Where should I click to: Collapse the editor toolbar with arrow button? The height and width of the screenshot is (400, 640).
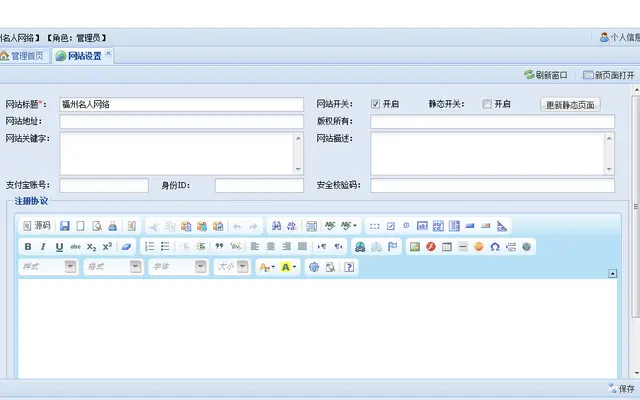pos(612,273)
